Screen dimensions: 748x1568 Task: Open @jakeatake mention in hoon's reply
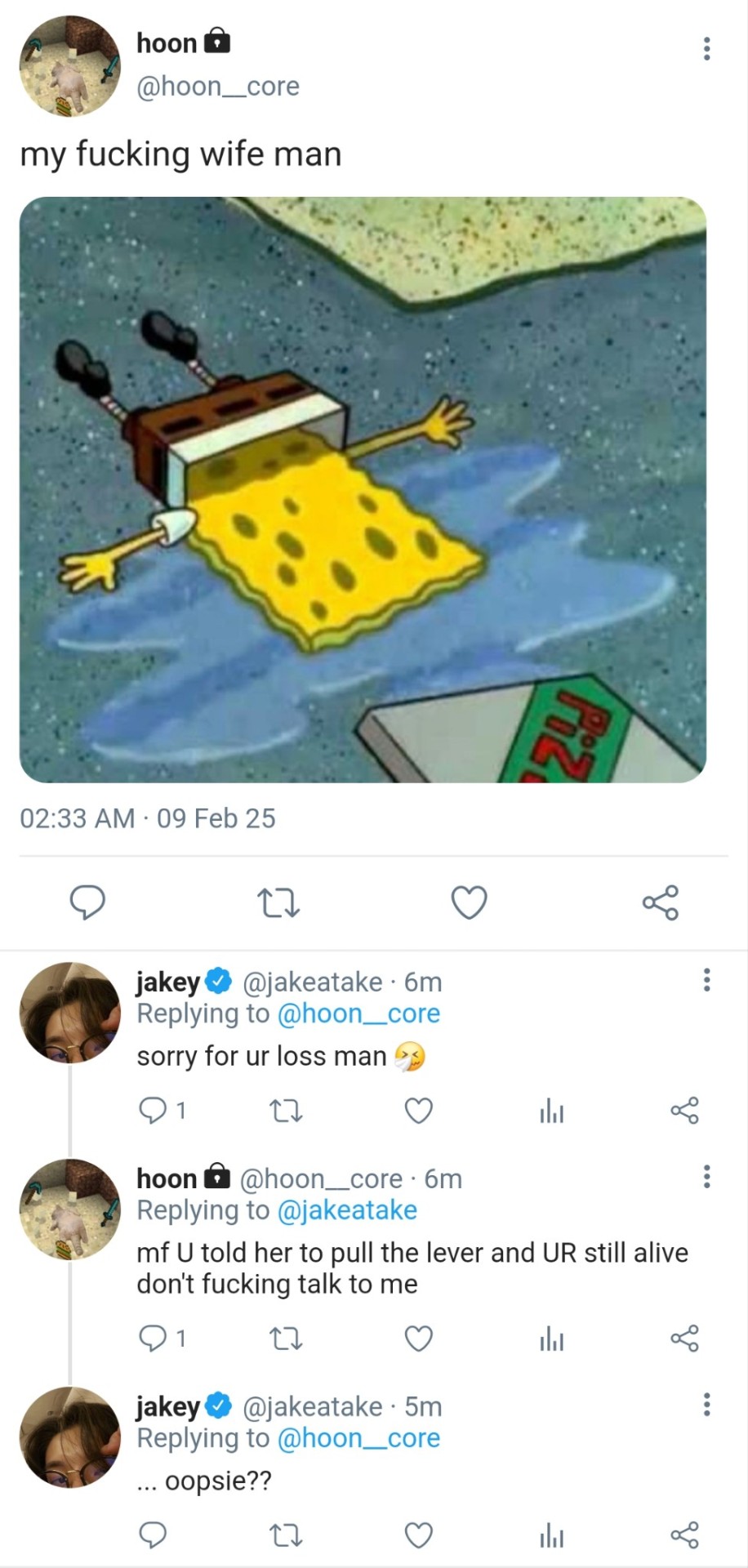[x=347, y=1209]
